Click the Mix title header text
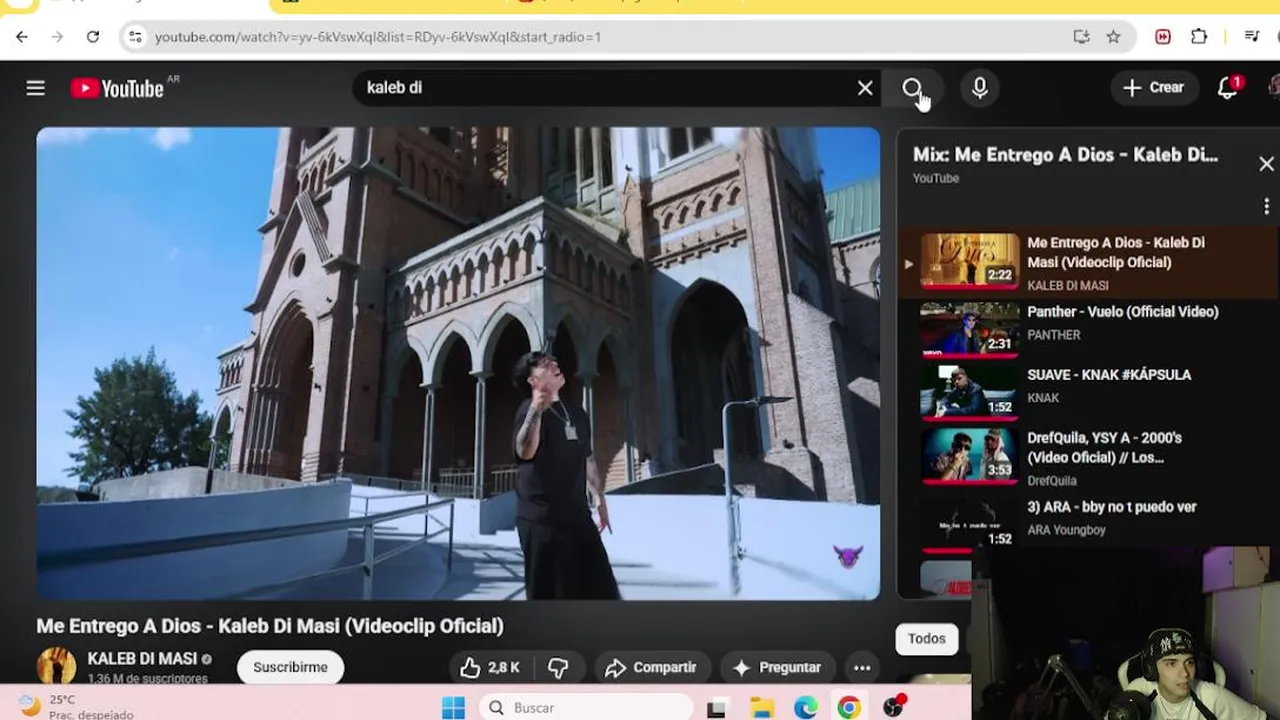This screenshot has width=1280, height=720. [x=1065, y=155]
